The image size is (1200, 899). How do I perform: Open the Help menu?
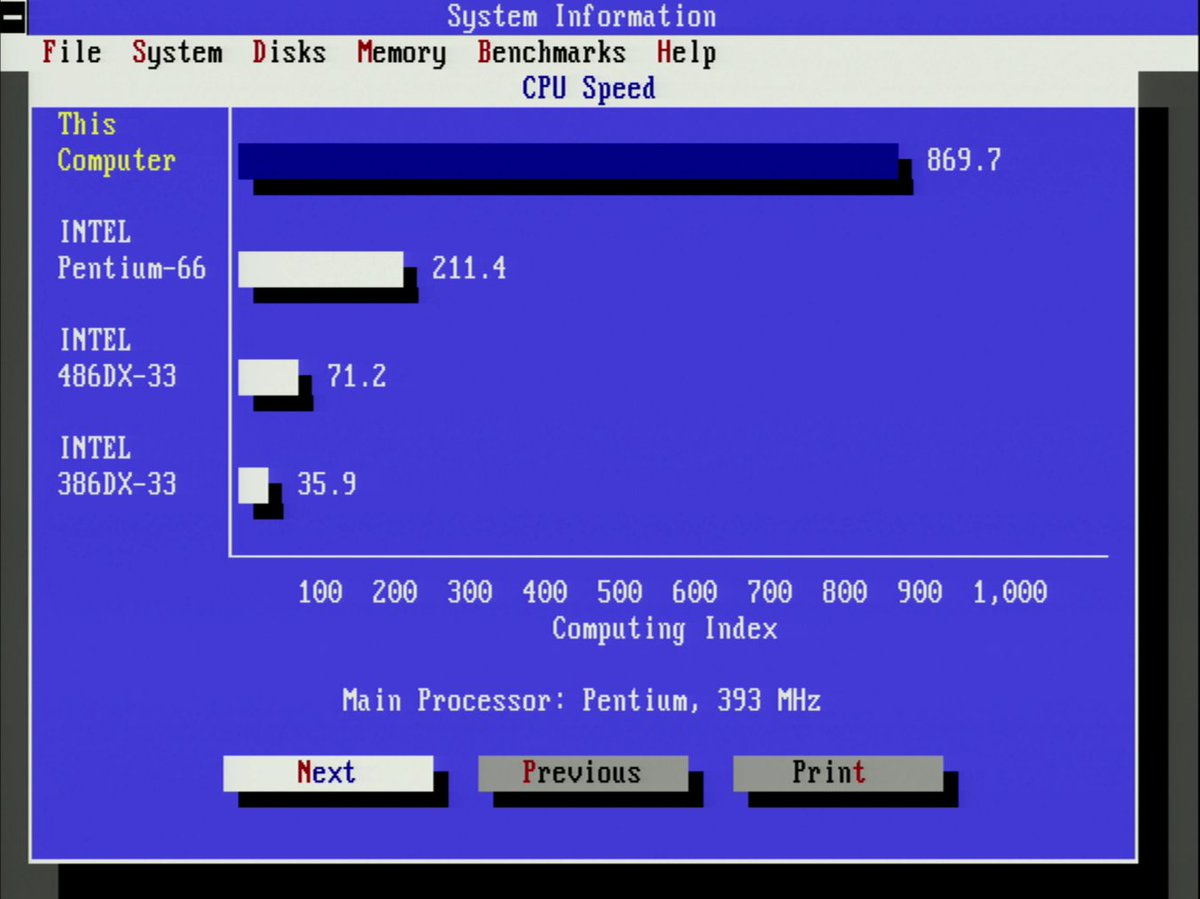pos(687,52)
